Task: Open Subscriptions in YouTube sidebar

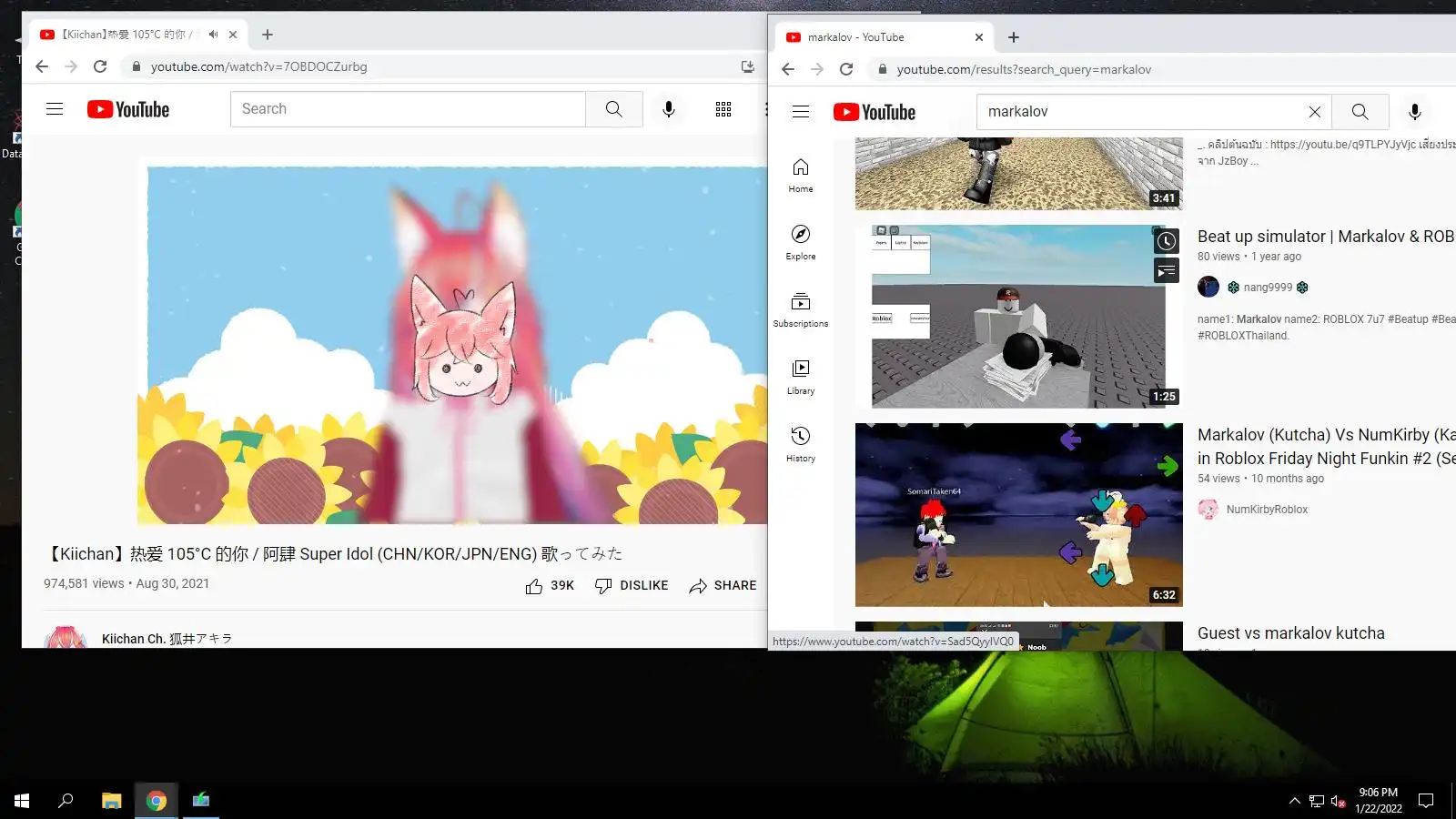Action: [x=801, y=310]
